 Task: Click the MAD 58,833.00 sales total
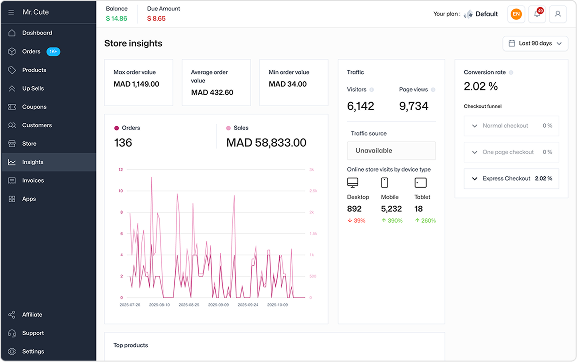click(266, 143)
